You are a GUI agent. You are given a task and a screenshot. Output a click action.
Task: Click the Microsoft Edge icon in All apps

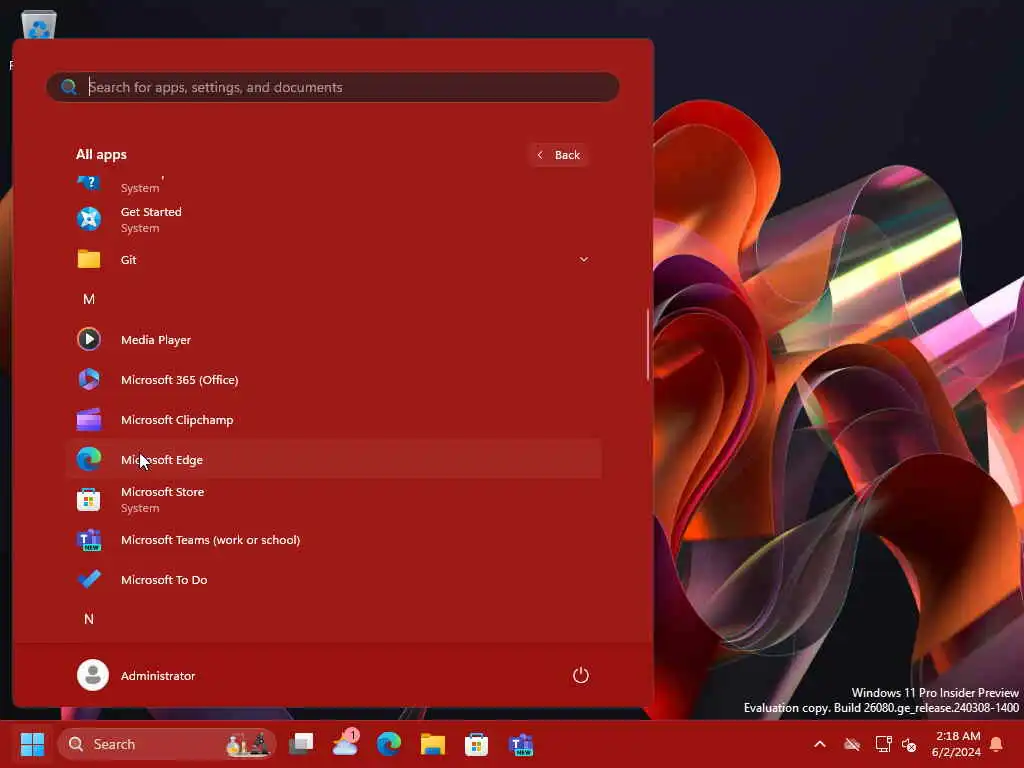pos(89,460)
